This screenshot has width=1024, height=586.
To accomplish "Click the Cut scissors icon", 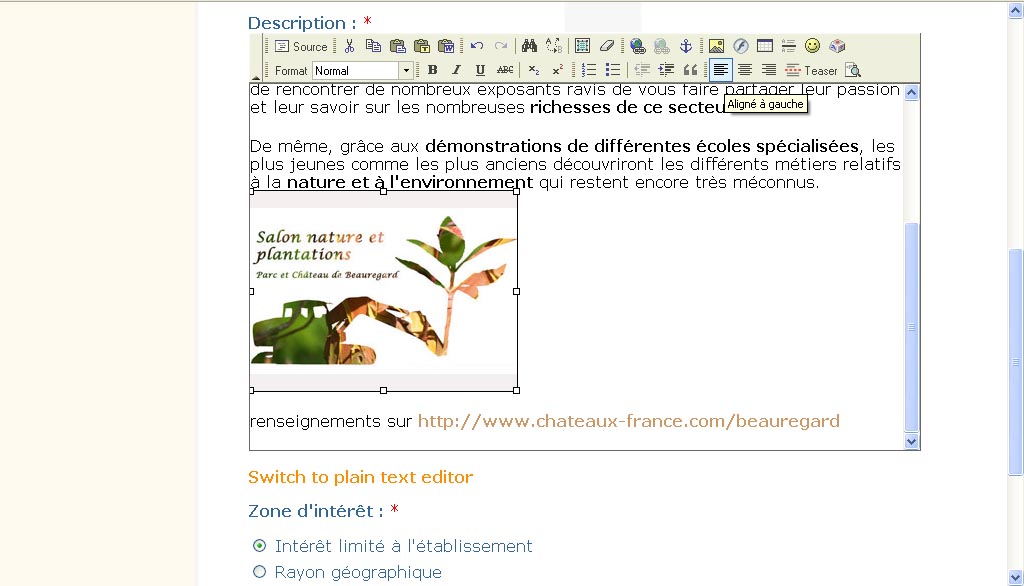I will (x=349, y=46).
